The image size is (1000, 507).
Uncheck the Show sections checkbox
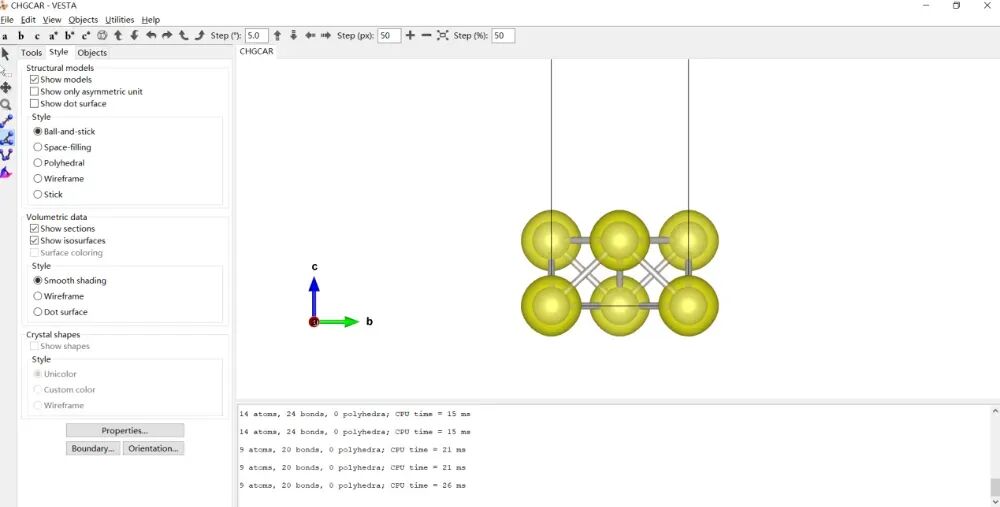click(x=34, y=228)
